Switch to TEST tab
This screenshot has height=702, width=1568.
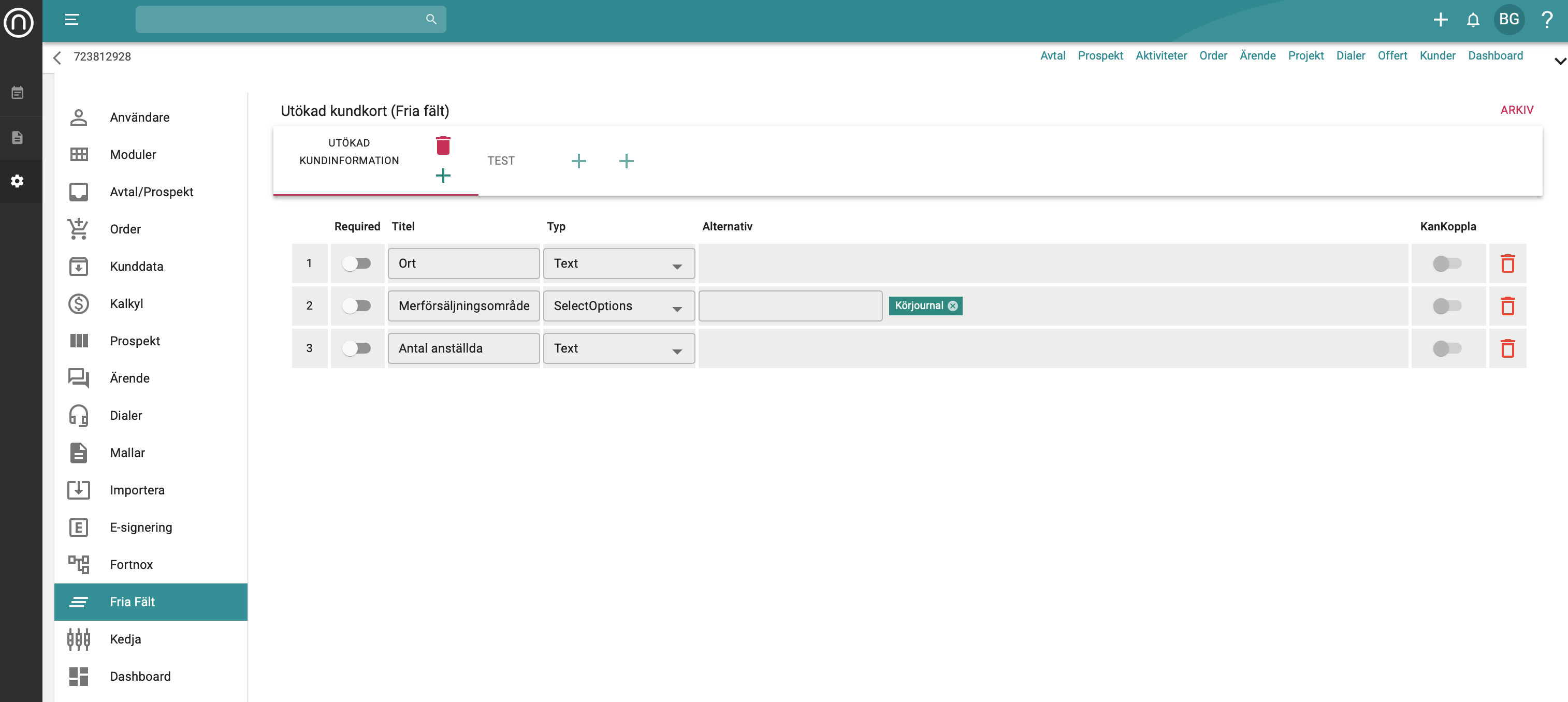pos(500,160)
